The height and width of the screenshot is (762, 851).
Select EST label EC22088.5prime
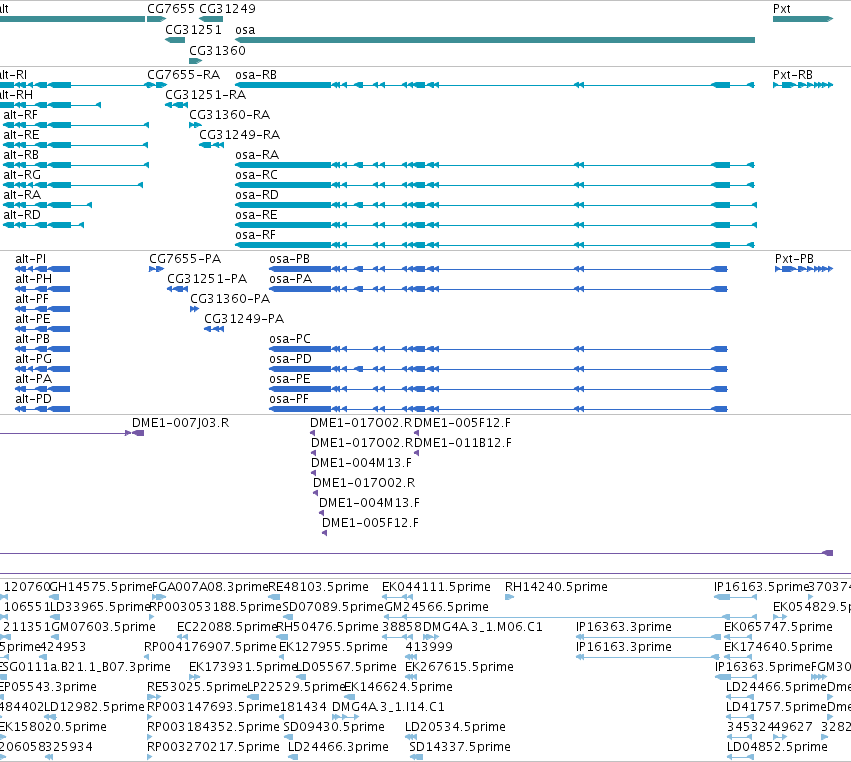pyautogui.click(x=227, y=627)
